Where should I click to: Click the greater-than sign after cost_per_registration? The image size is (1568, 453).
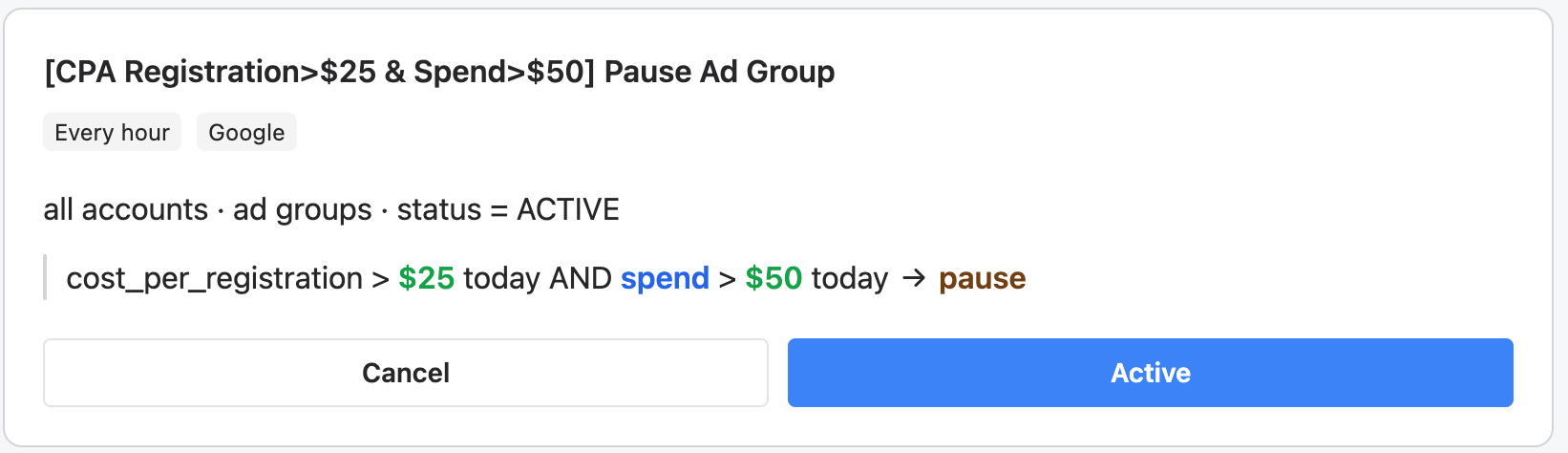(x=380, y=278)
